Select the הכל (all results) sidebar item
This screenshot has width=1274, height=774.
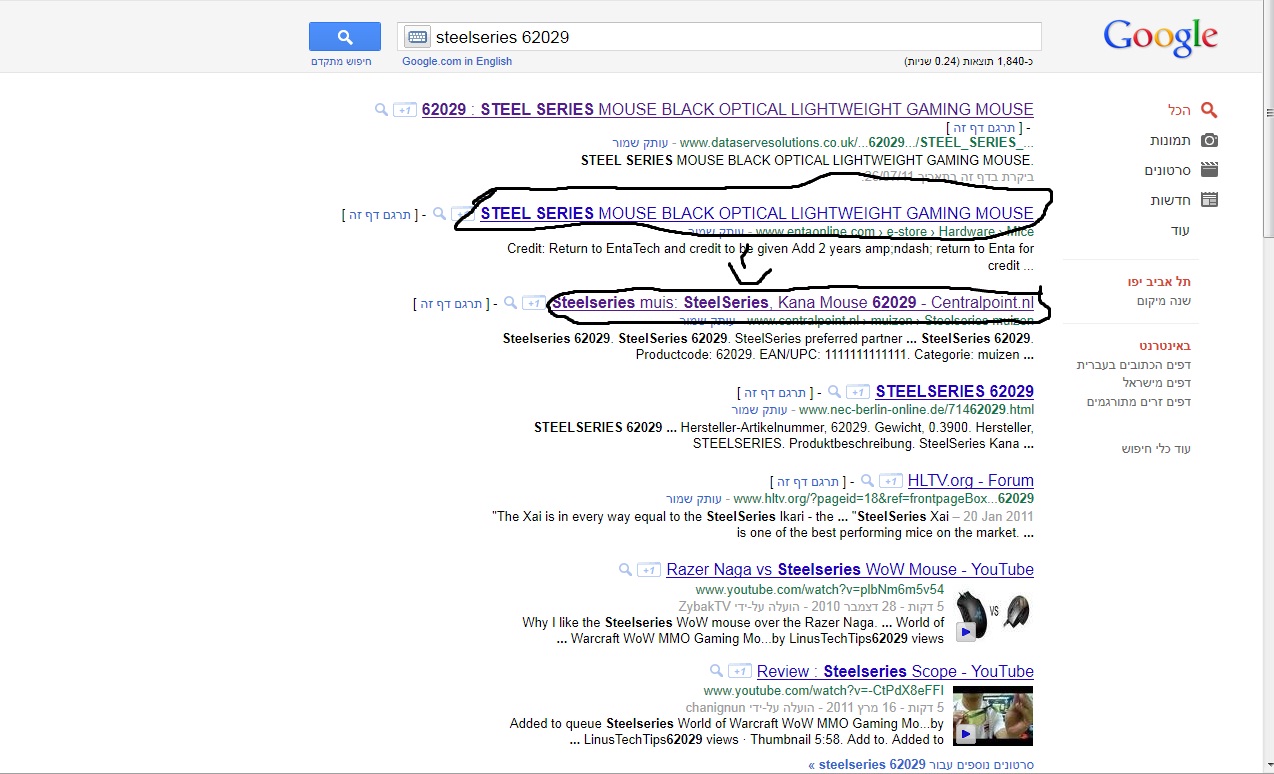tap(1179, 110)
